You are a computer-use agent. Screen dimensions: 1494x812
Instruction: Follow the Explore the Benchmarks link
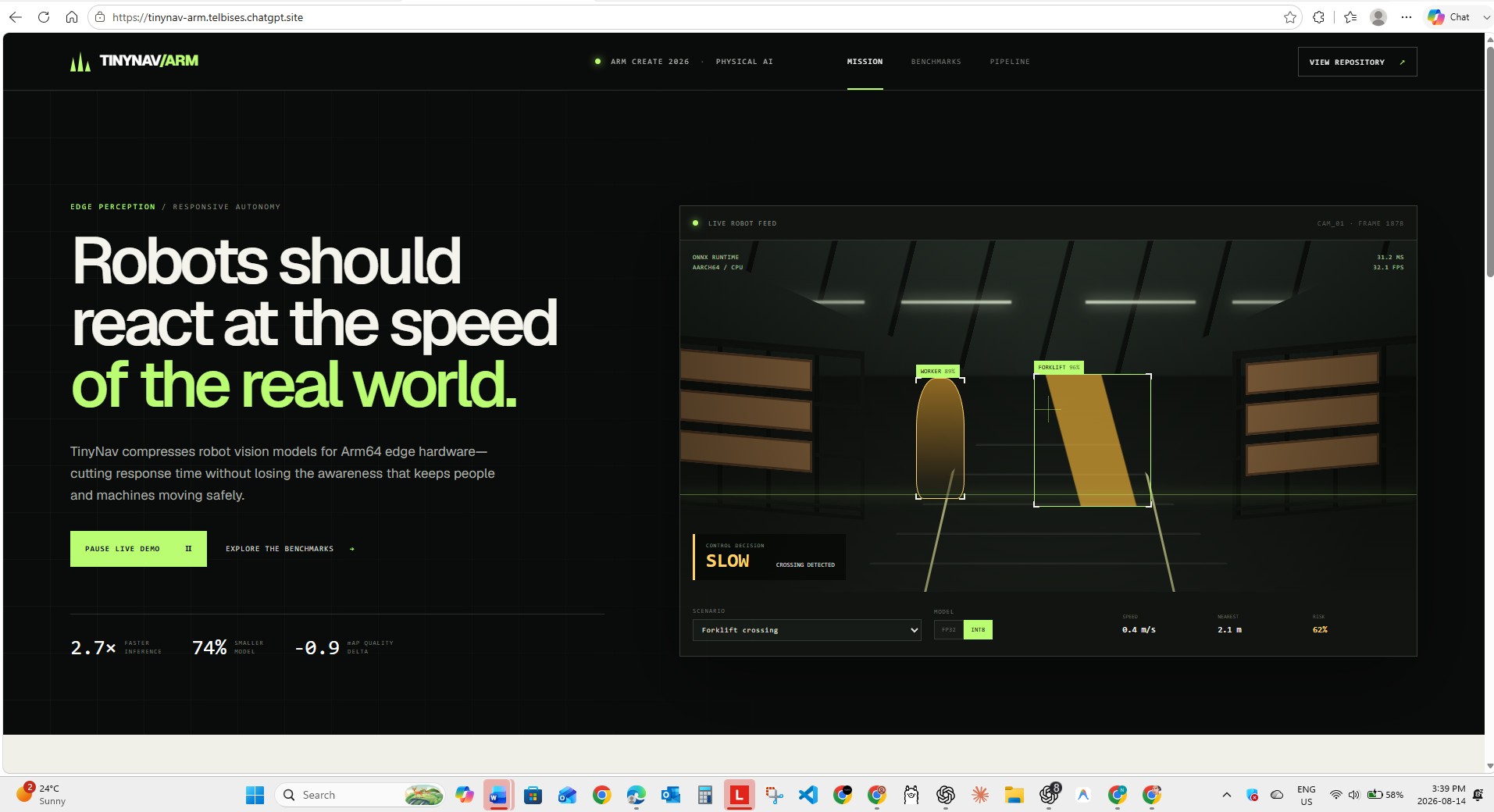(x=291, y=549)
